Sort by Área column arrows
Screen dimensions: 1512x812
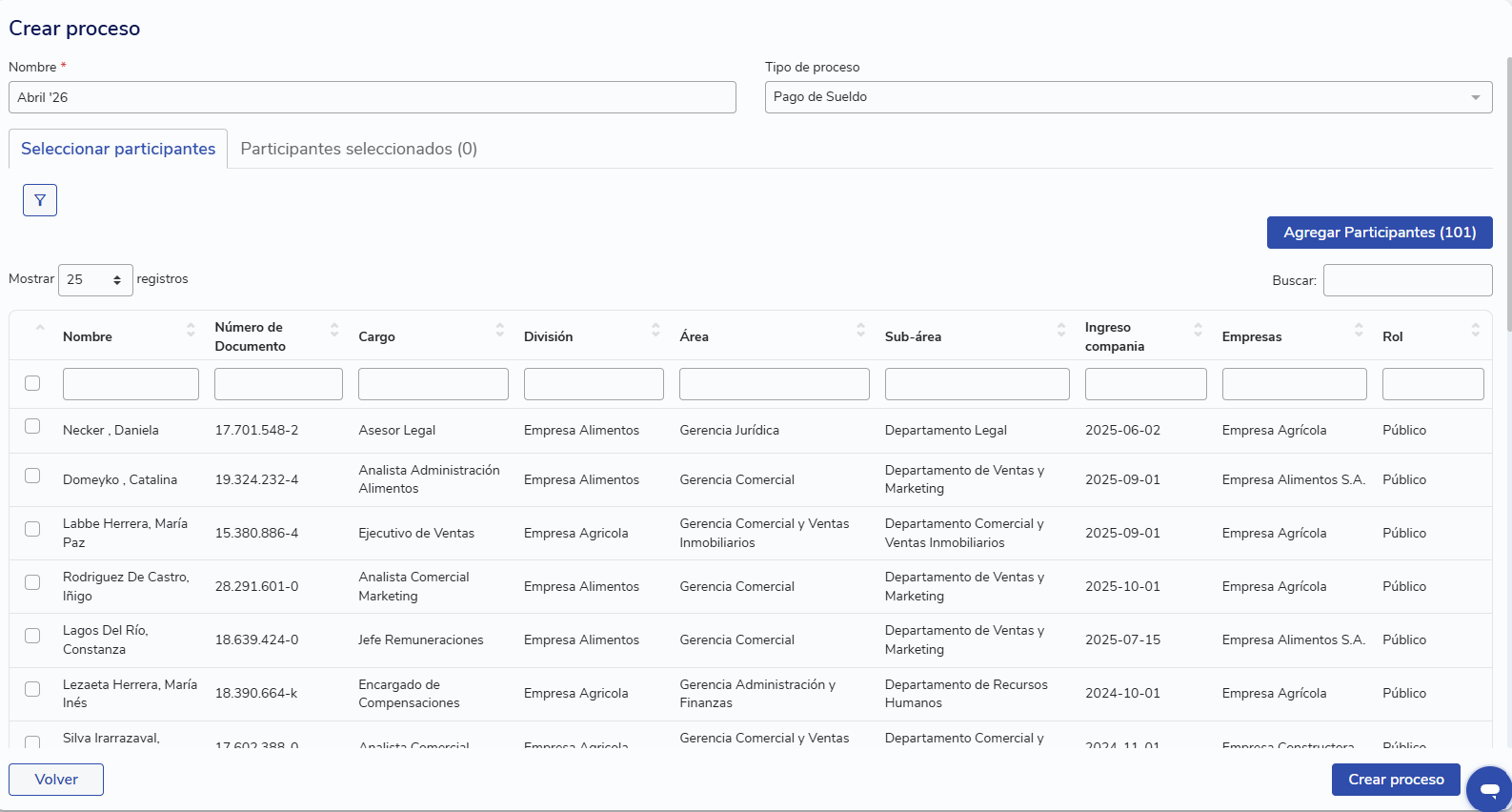[861, 330]
